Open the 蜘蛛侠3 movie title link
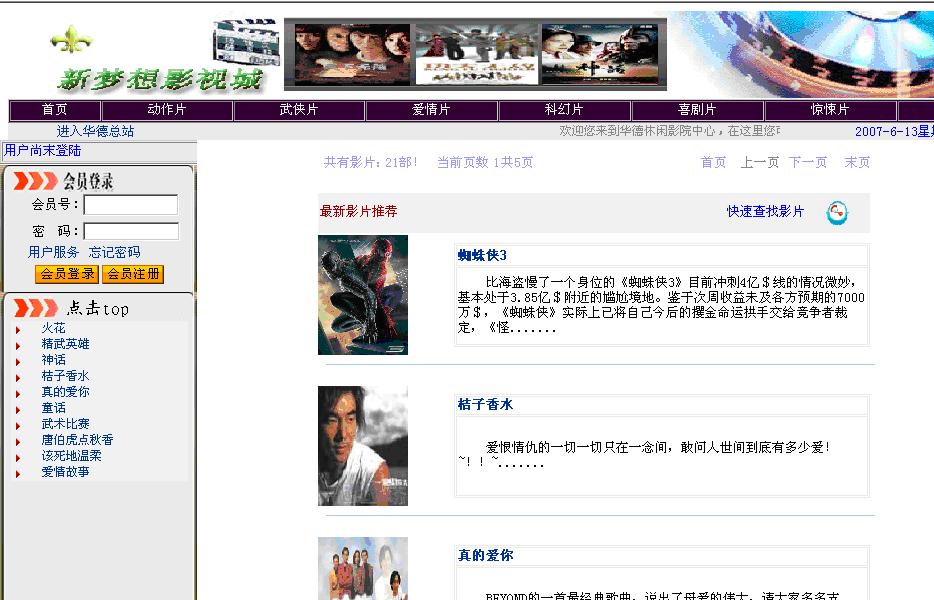 [482, 256]
